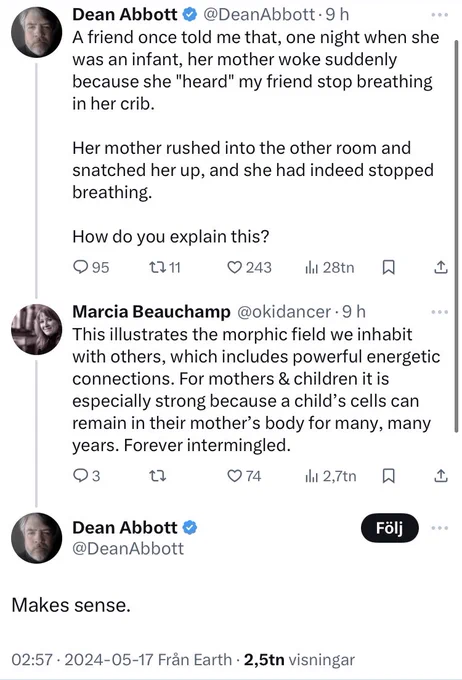Like Marcia Beauchamp's tweet with 74 likes
Screen dimensions: 462x680
(244, 476)
